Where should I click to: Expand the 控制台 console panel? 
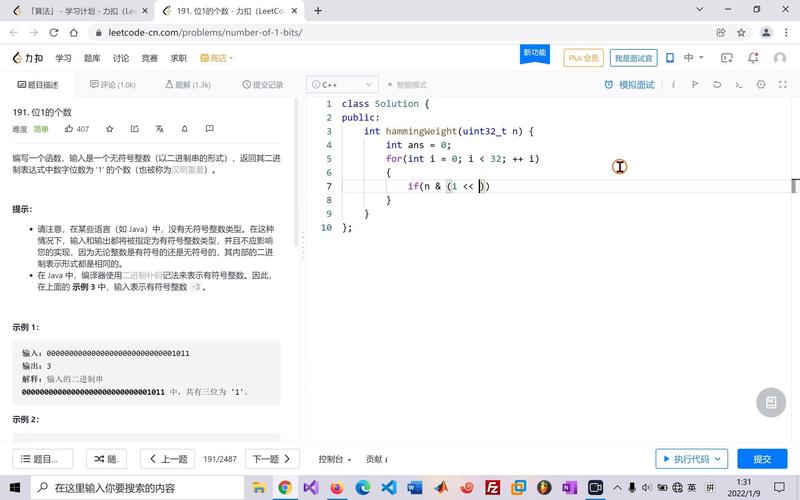point(335,459)
